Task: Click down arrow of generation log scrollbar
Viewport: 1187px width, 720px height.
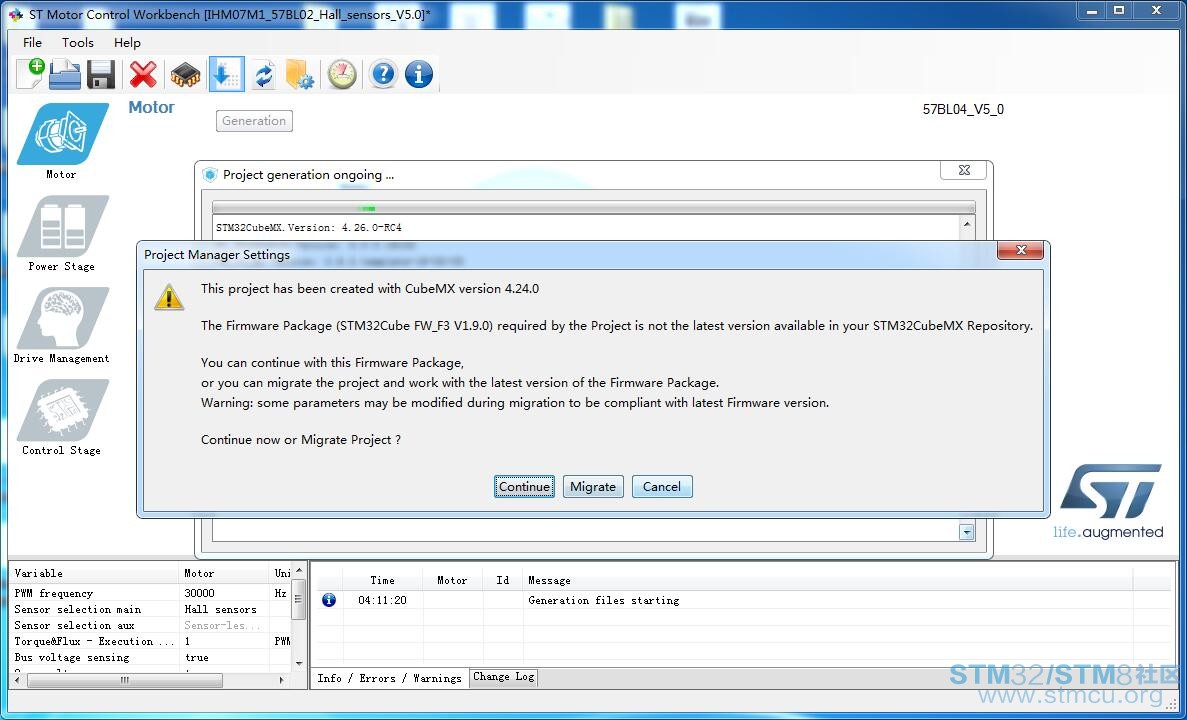Action: coord(967,532)
